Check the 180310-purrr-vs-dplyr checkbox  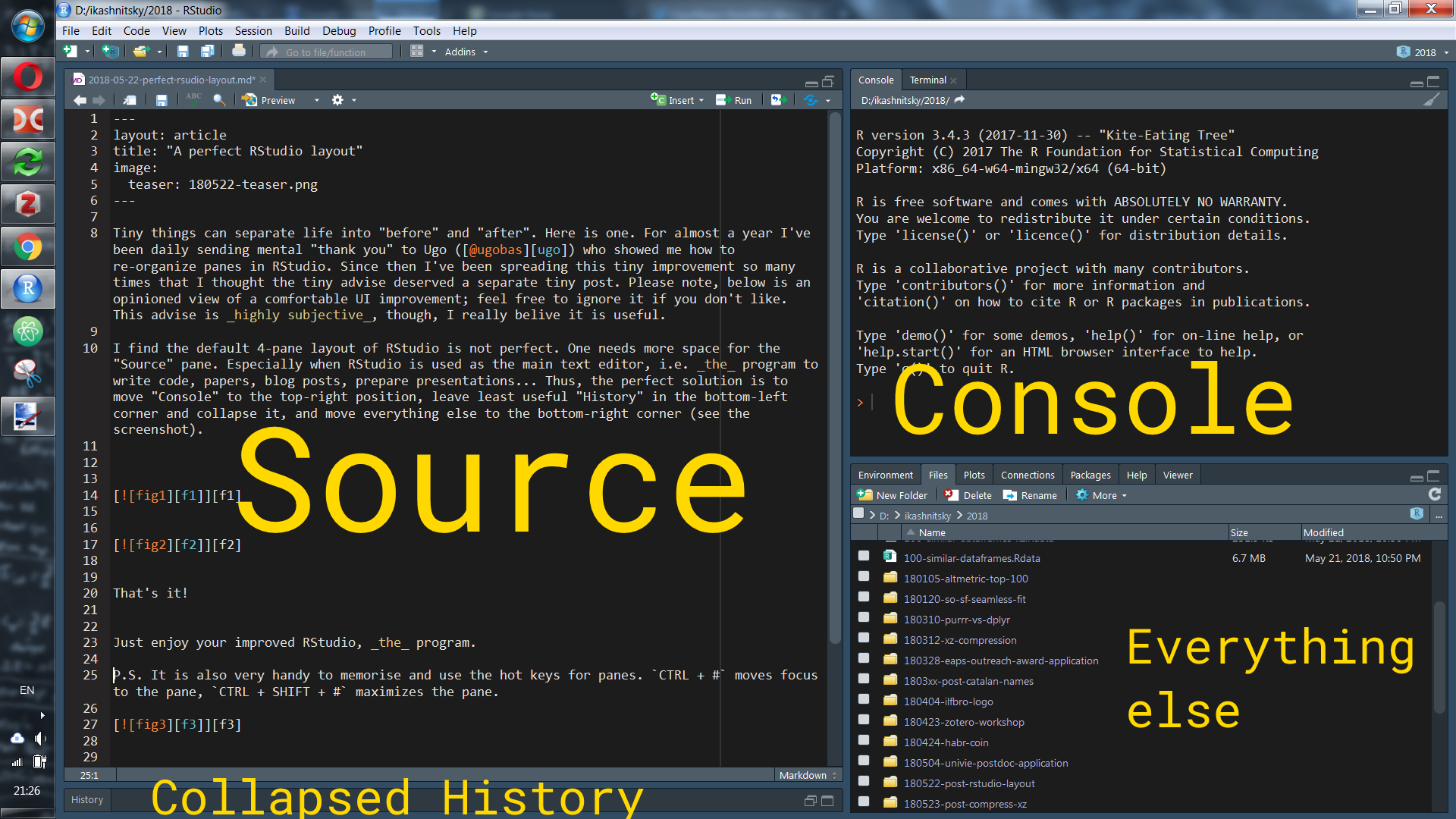(x=864, y=617)
